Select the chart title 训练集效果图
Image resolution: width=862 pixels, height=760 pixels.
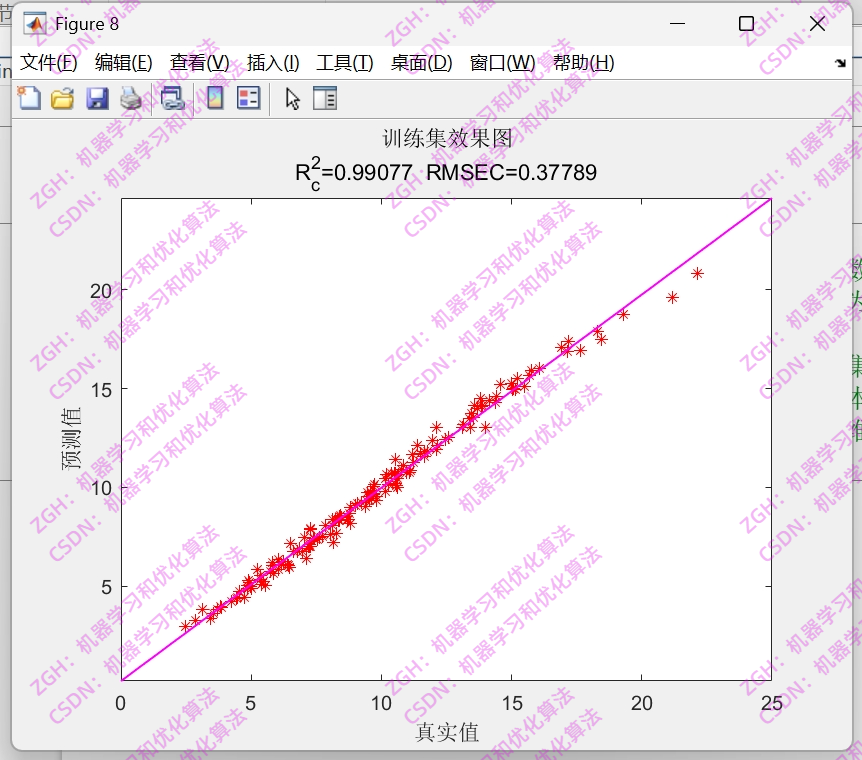coord(447,140)
